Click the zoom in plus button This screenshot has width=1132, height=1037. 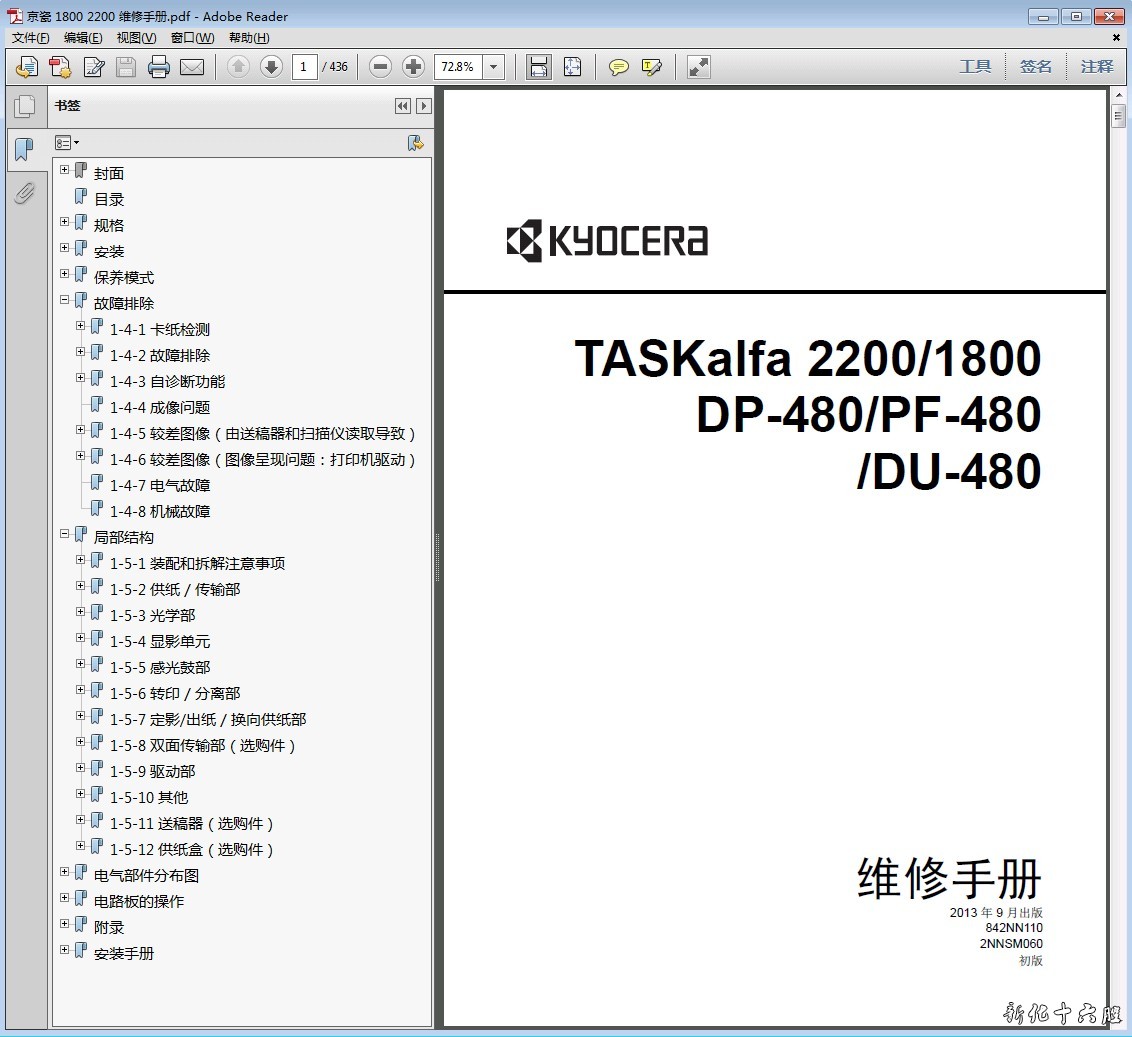click(413, 67)
